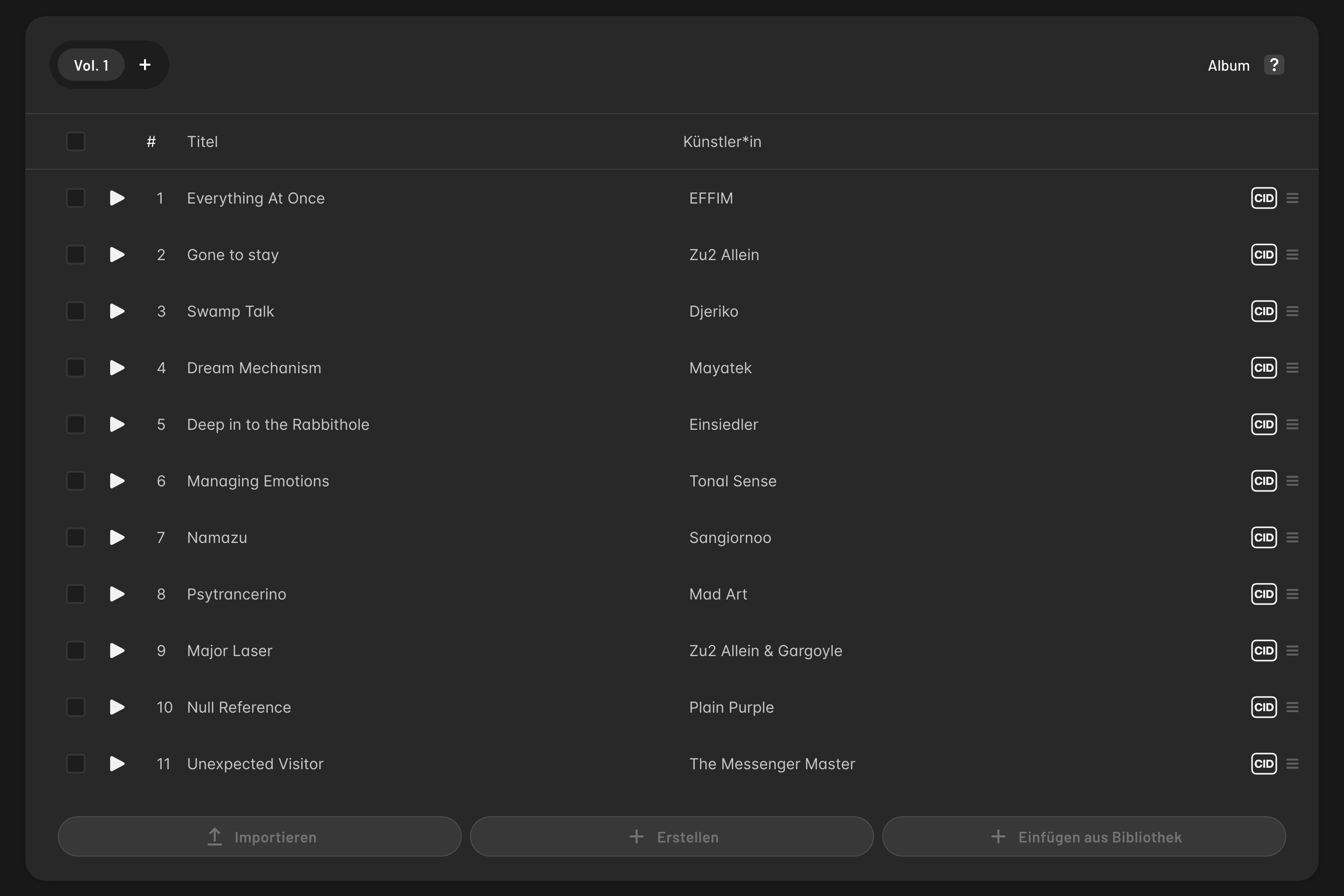
Task: Play the Swamp Talk track
Action: pos(117,312)
